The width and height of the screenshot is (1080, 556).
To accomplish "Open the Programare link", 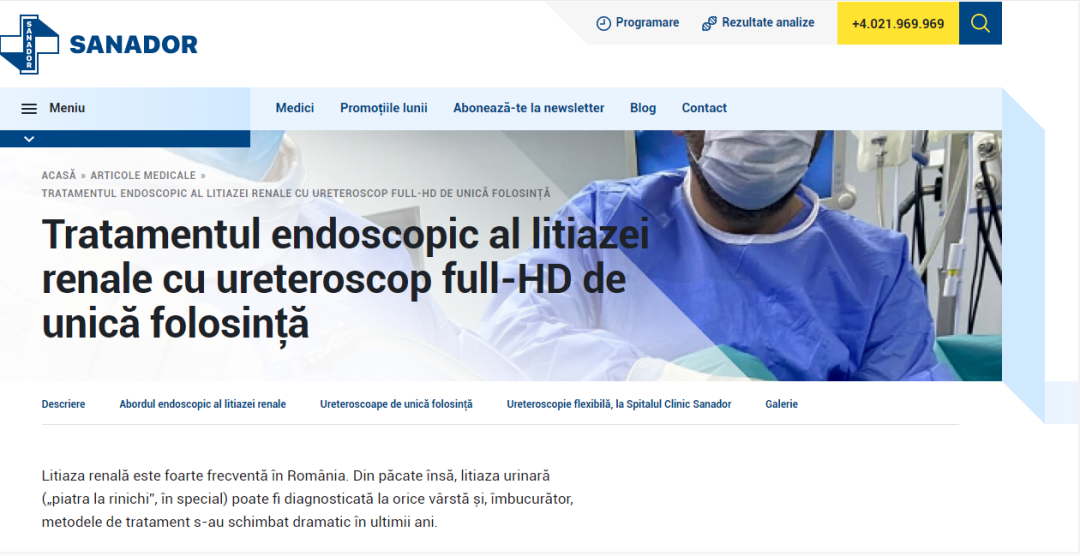I will click(x=647, y=23).
